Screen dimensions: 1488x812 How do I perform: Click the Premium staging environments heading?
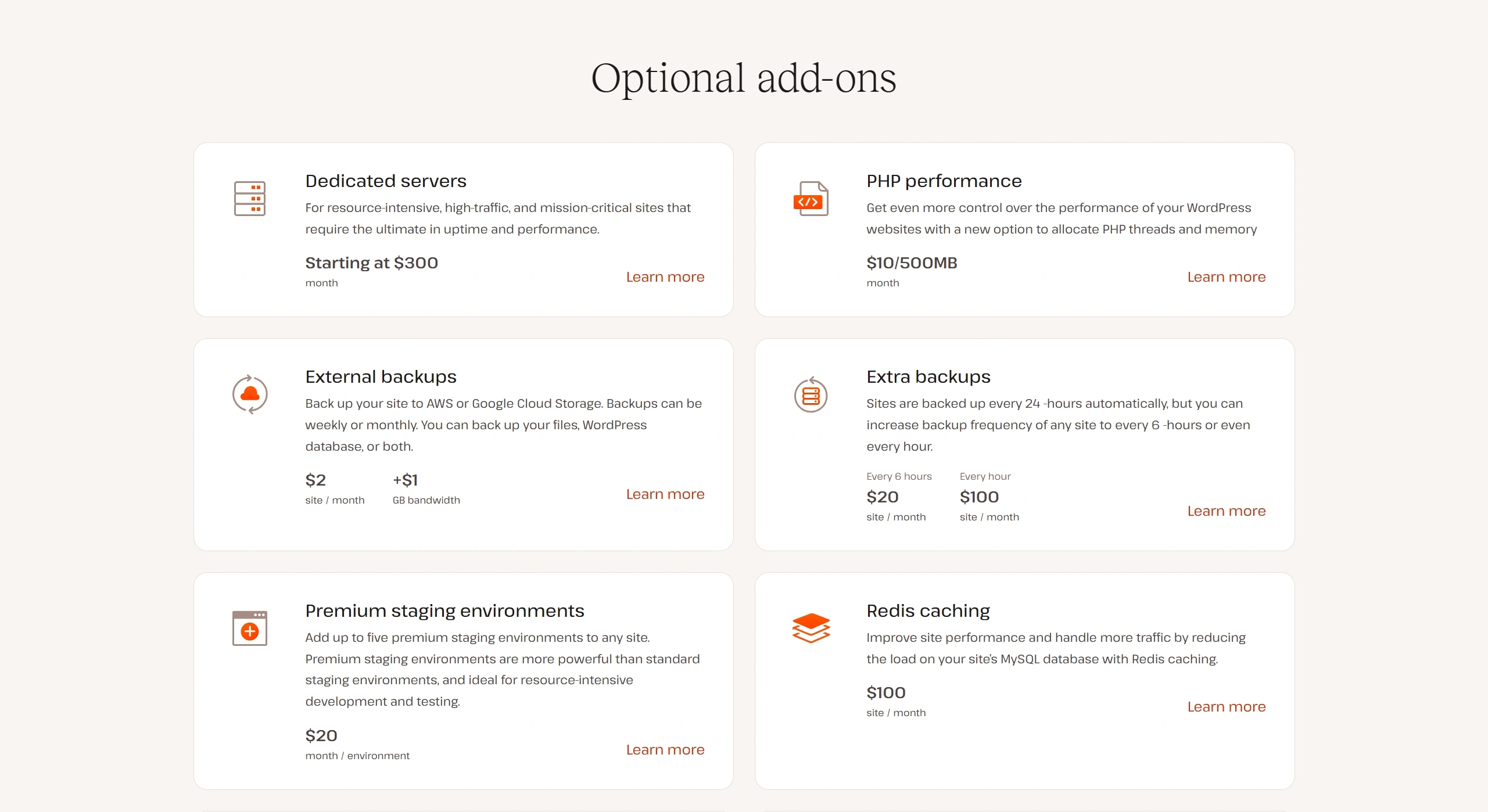tap(444, 611)
